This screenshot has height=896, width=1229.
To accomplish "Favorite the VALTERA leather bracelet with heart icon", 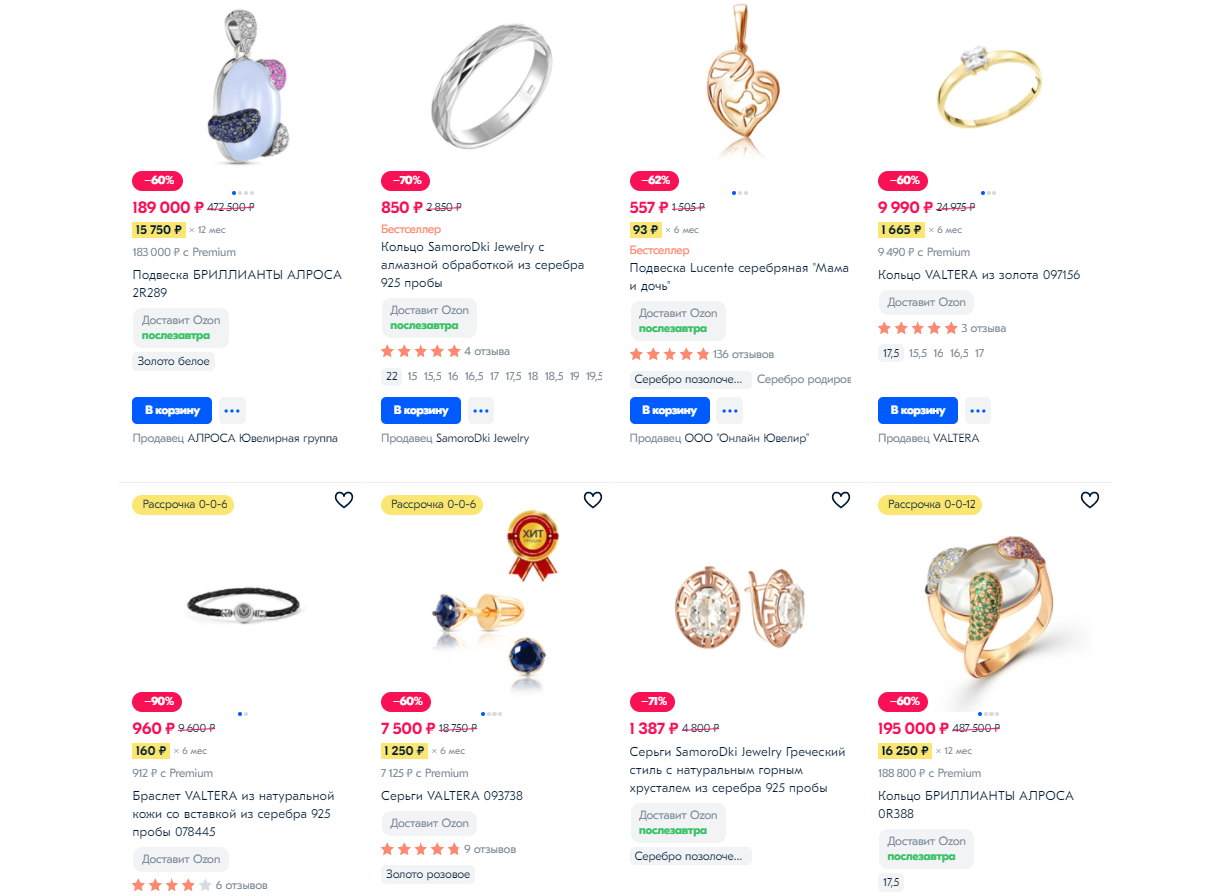I will point(344,500).
